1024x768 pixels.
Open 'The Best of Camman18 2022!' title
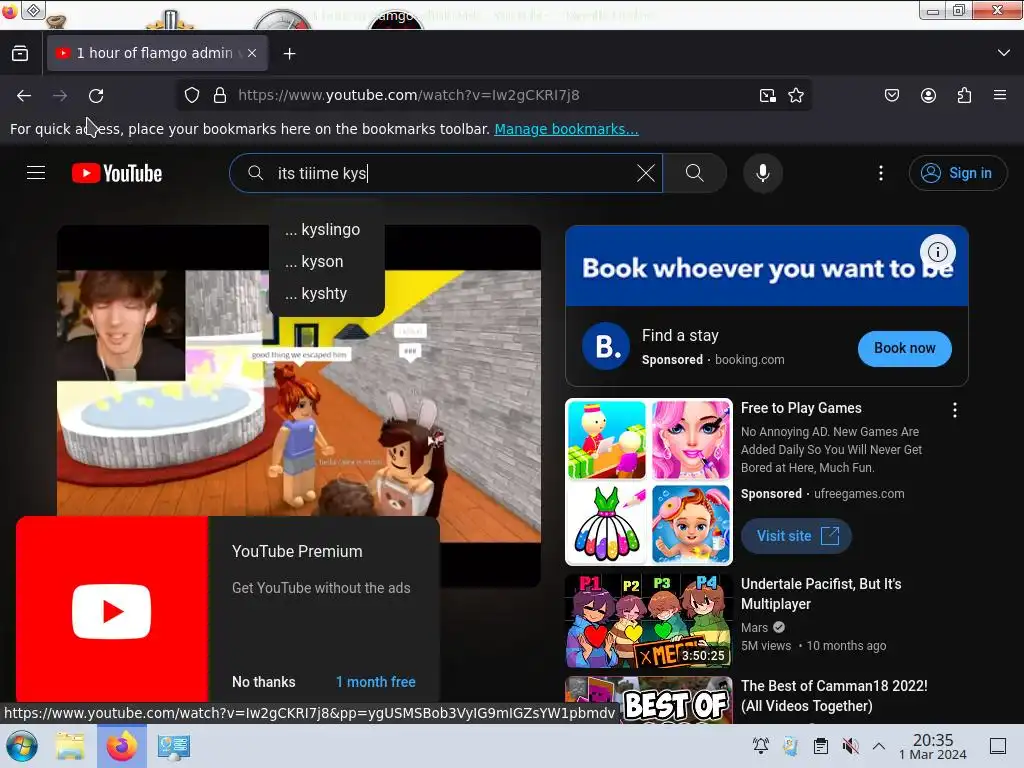(834, 696)
